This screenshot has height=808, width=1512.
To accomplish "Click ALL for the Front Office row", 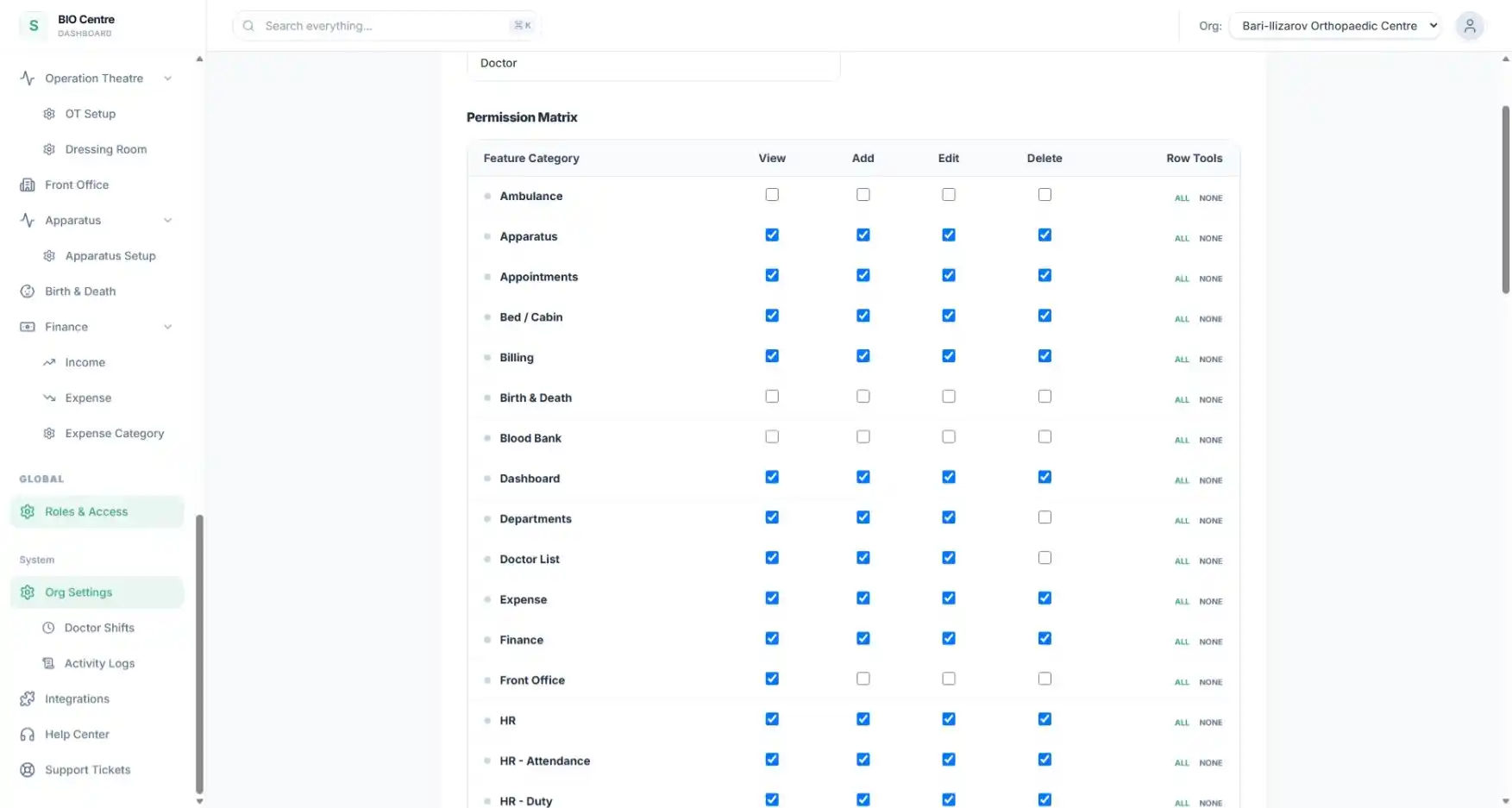I will tap(1182, 682).
